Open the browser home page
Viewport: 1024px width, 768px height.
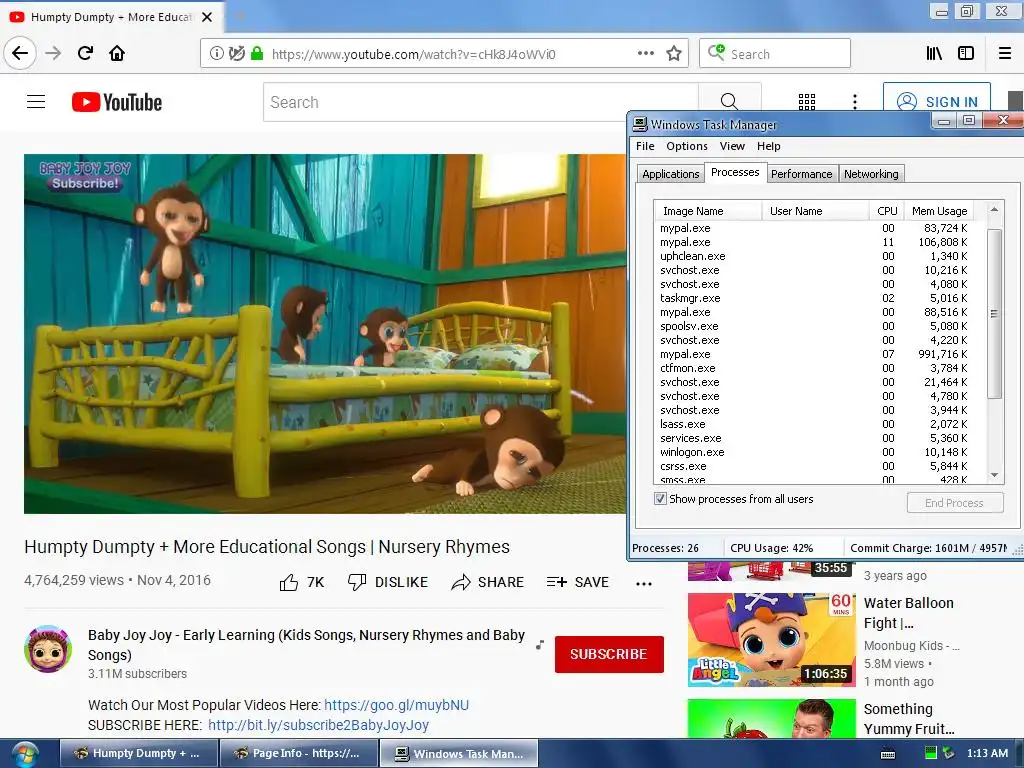(x=117, y=53)
